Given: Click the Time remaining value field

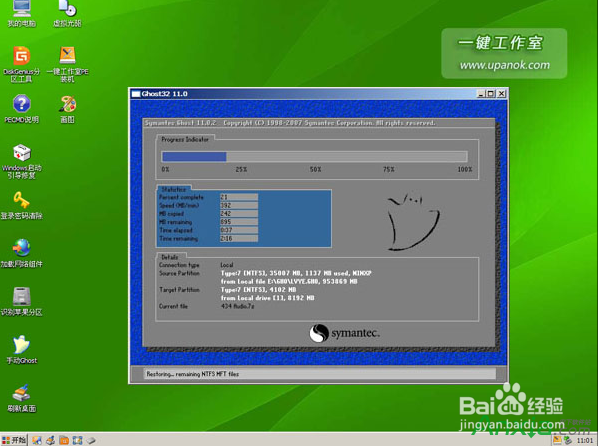Looking at the screenshot, I should point(239,238).
